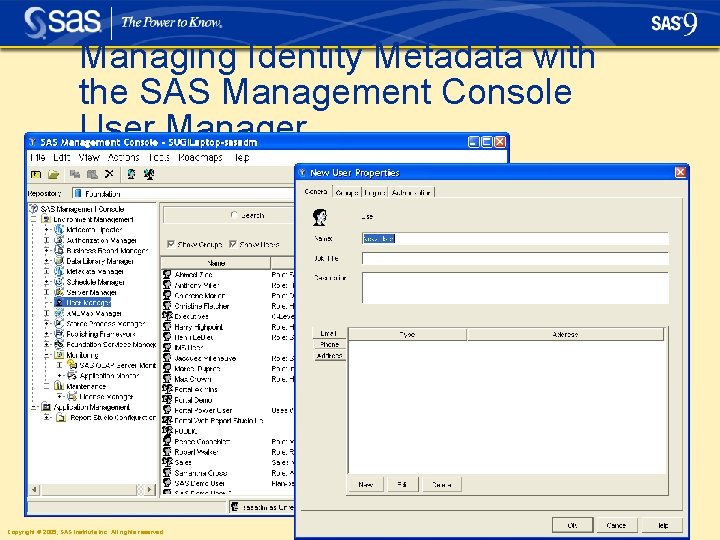The width and height of the screenshot is (720, 540).
Task: Collapse the Application Management node
Action: [x=34, y=407]
